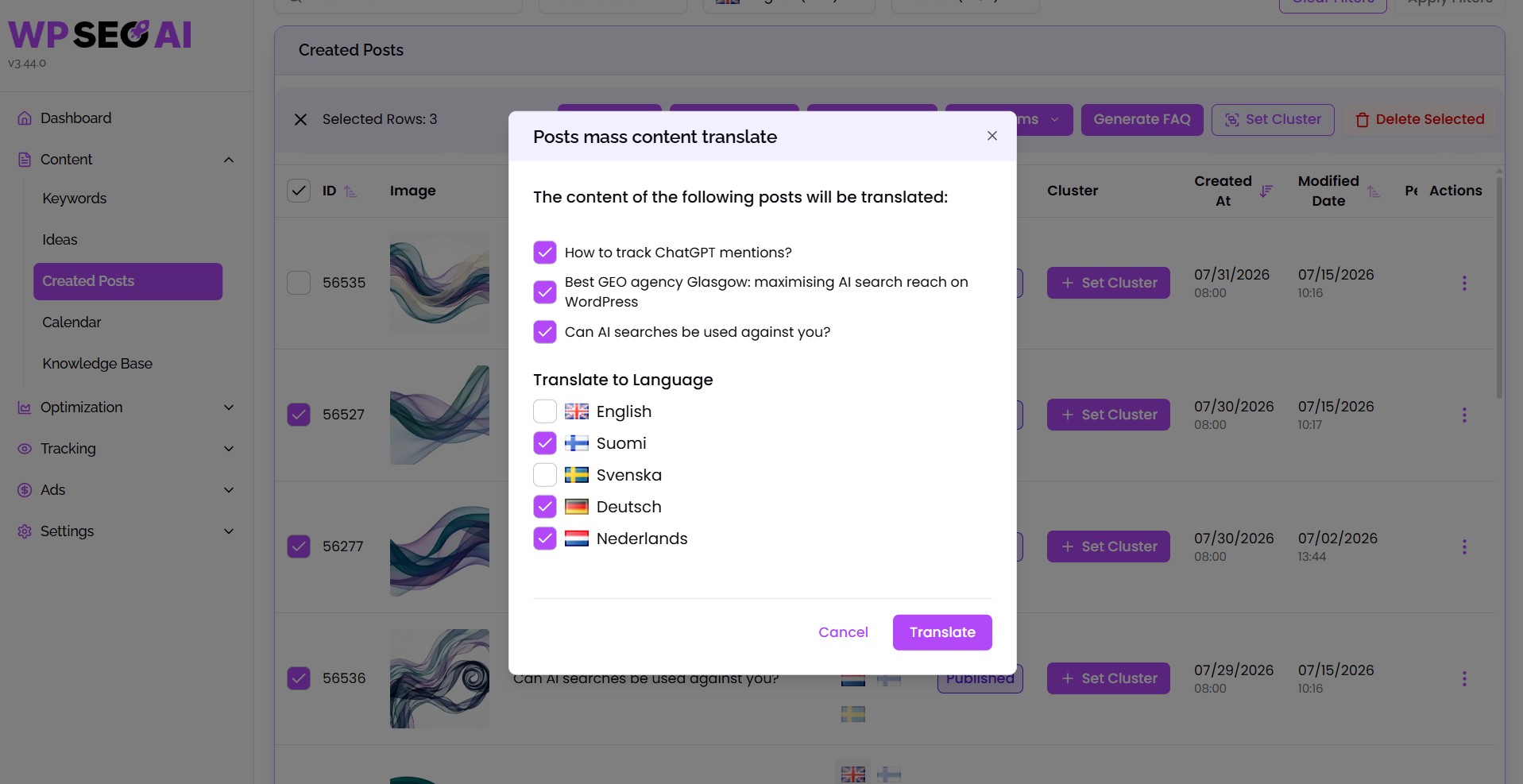Clear selected rows with the X icon
The height and width of the screenshot is (784, 1523).
tap(300, 119)
